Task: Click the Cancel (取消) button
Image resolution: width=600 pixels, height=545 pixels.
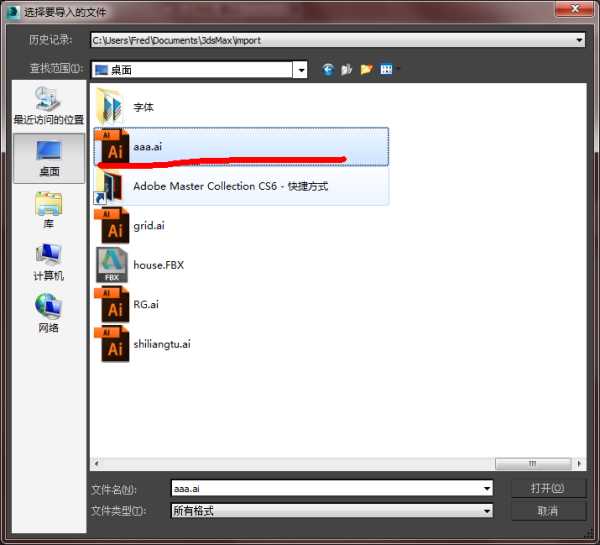Action: [x=548, y=511]
